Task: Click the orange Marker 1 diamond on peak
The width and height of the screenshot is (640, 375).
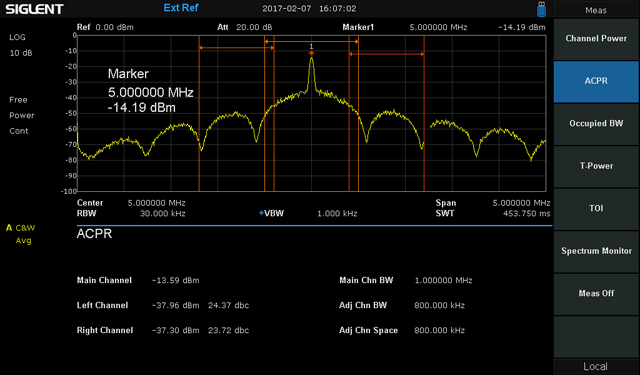Action: pos(311,53)
